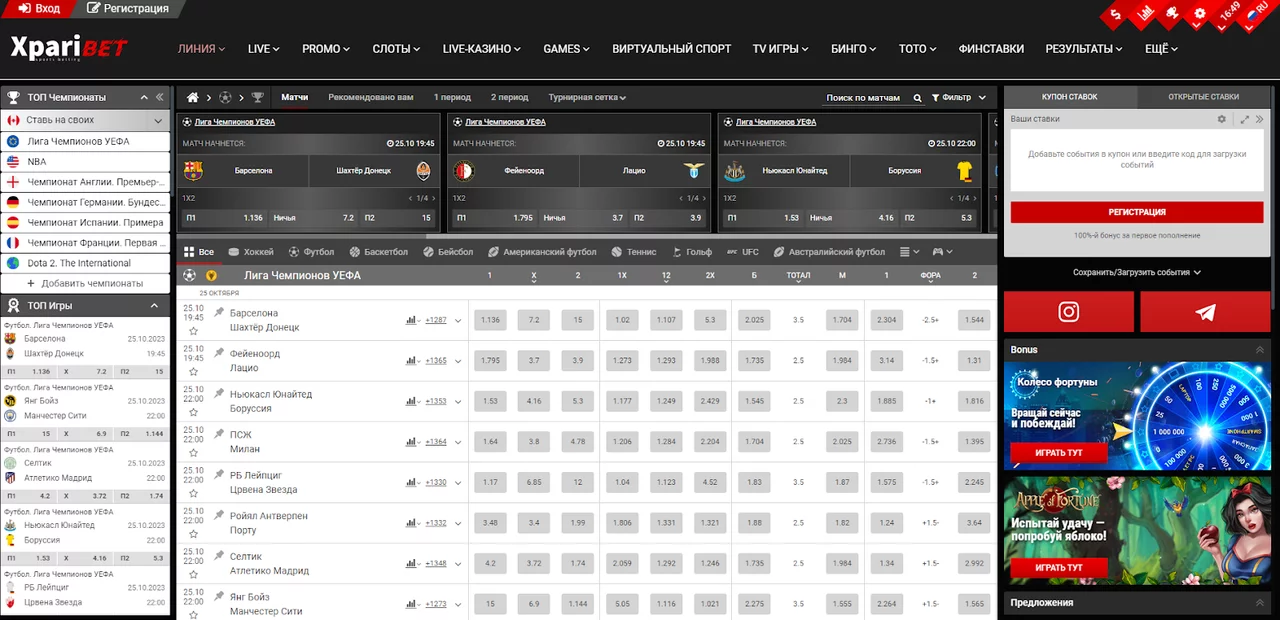
Task: Favorite Селтик – Атлетико Мадрид with star
Action: pos(193,575)
